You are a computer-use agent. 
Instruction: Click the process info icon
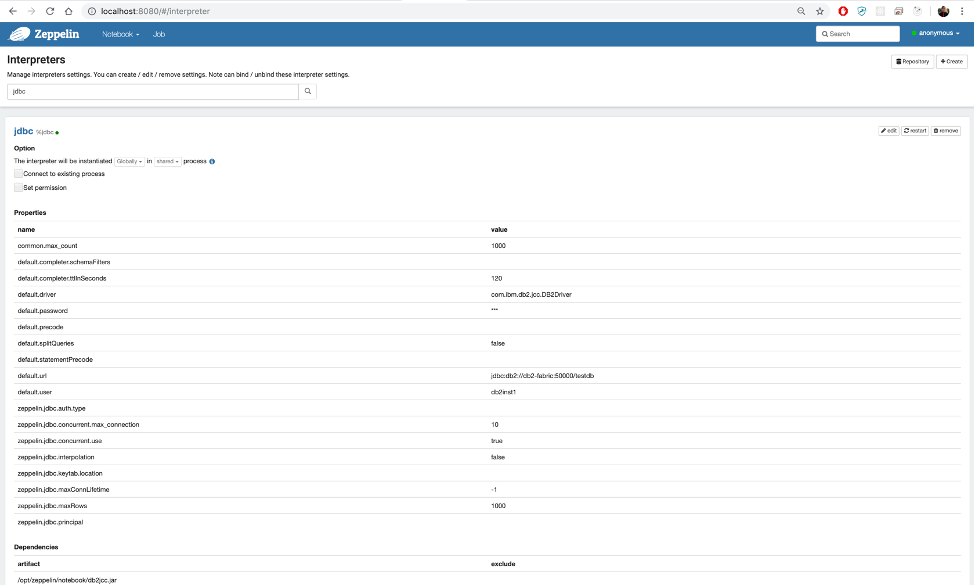pyautogui.click(x=212, y=161)
